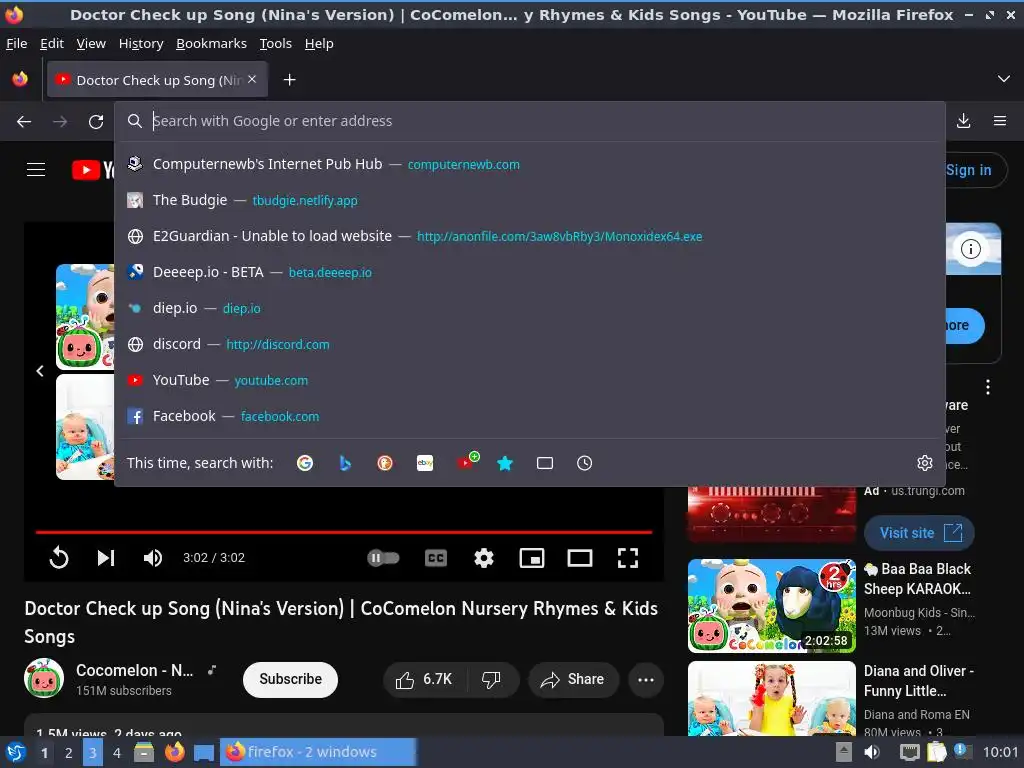The width and height of the screenshot is (1024, 768).
Task: Select Deeeep.io - BETA suggestion
Action: point(530,272)
